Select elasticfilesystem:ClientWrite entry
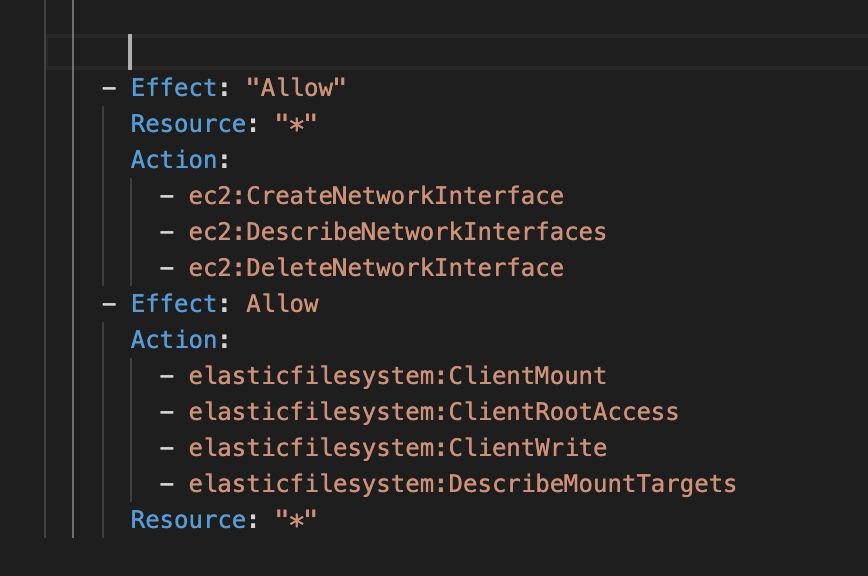The width and height of the screenshot is (868, 576). [397, 447]
